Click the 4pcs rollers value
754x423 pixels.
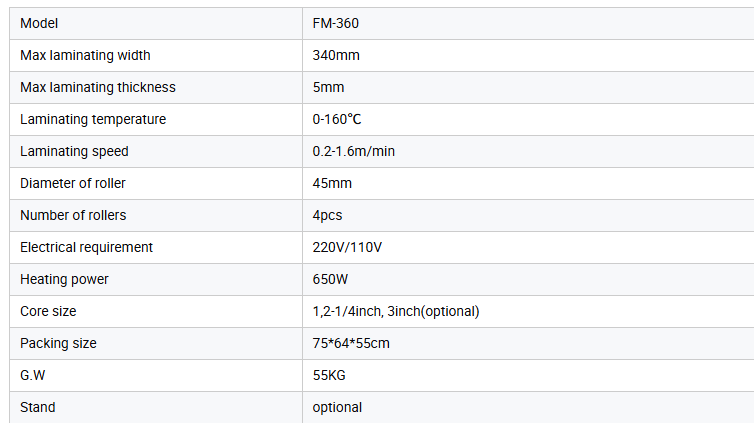327,215
